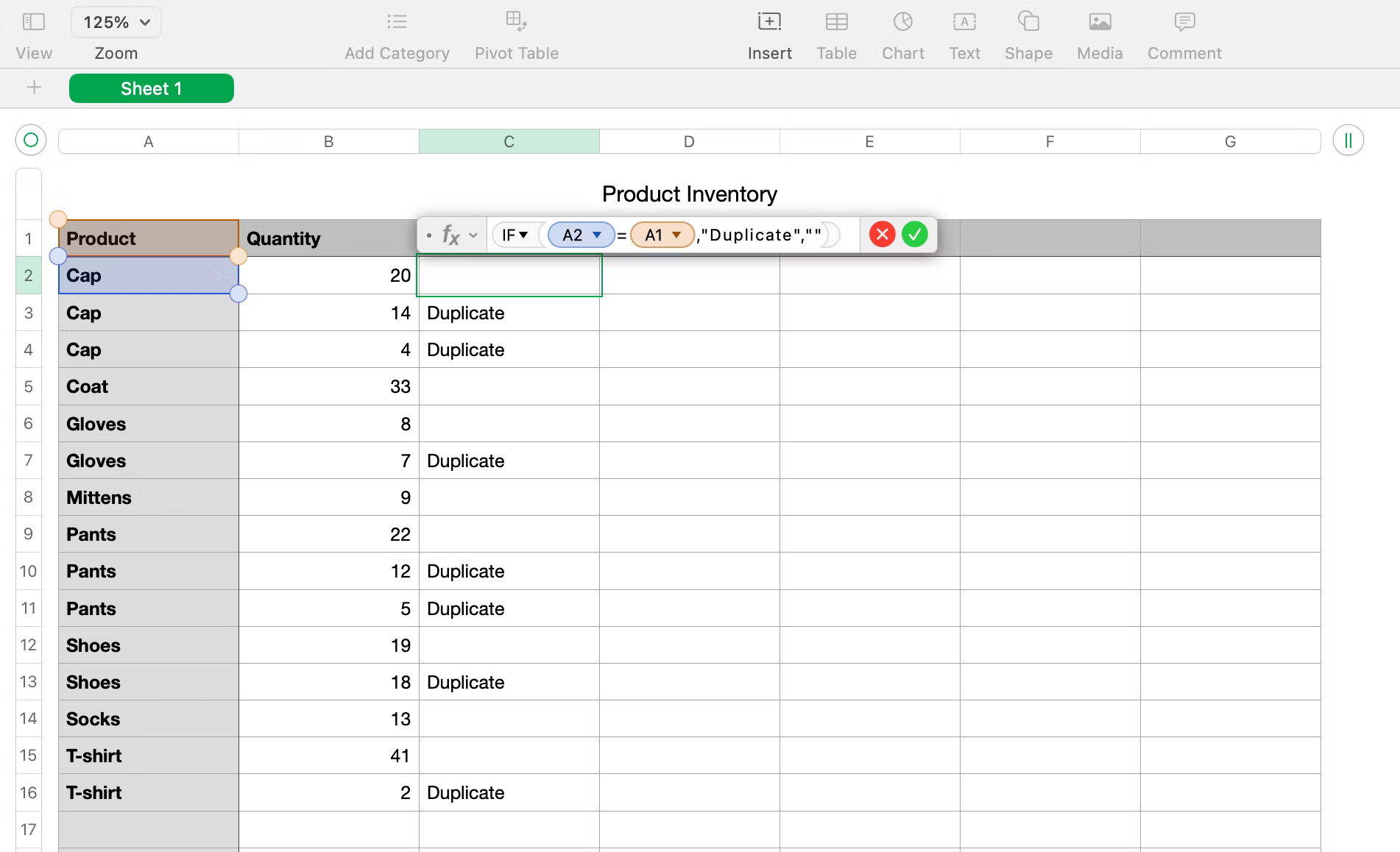Open the IF function dropdown arrow

pyautogui.click(x=523, y=235)
